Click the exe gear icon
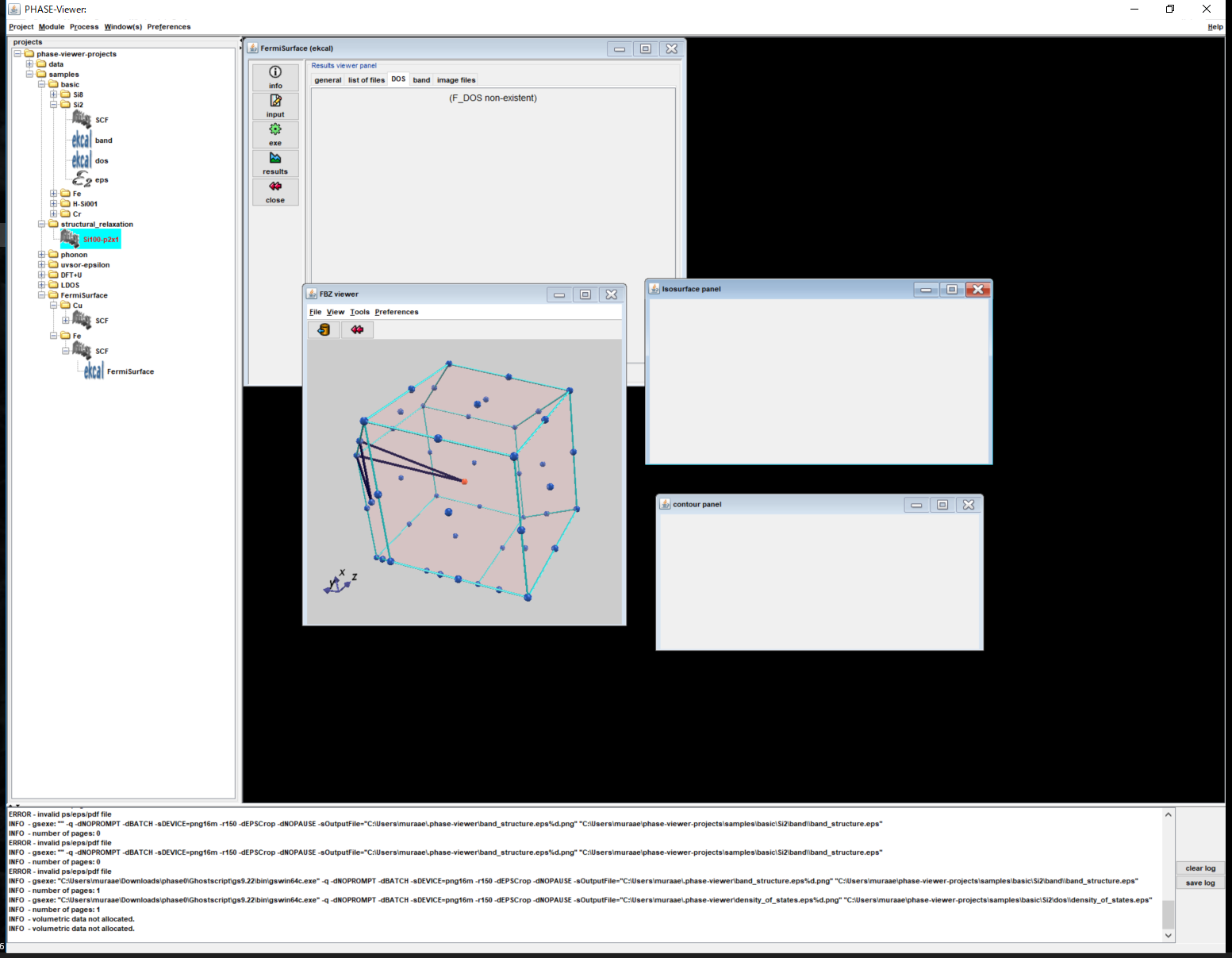 275,129
